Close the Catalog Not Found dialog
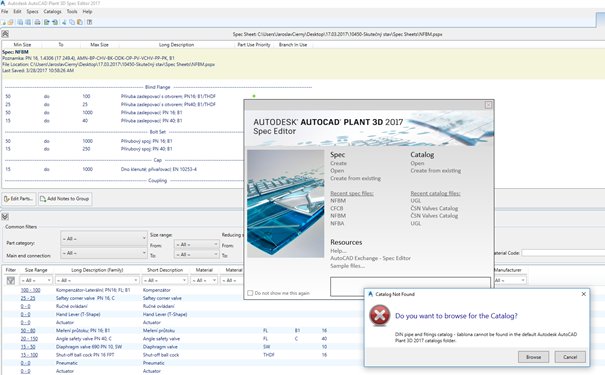This screenshot has height=375, width=605. [x=583, y=294]
